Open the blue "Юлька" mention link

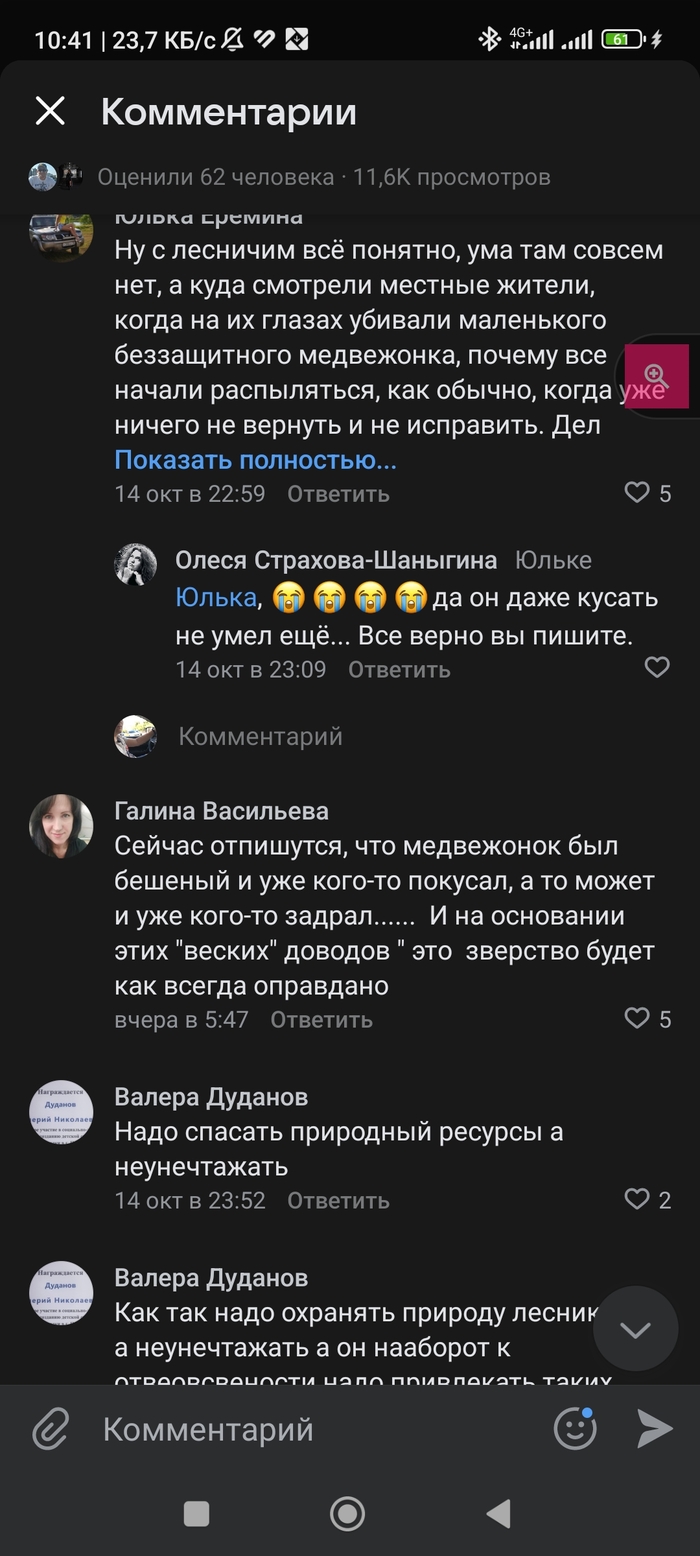216,598
